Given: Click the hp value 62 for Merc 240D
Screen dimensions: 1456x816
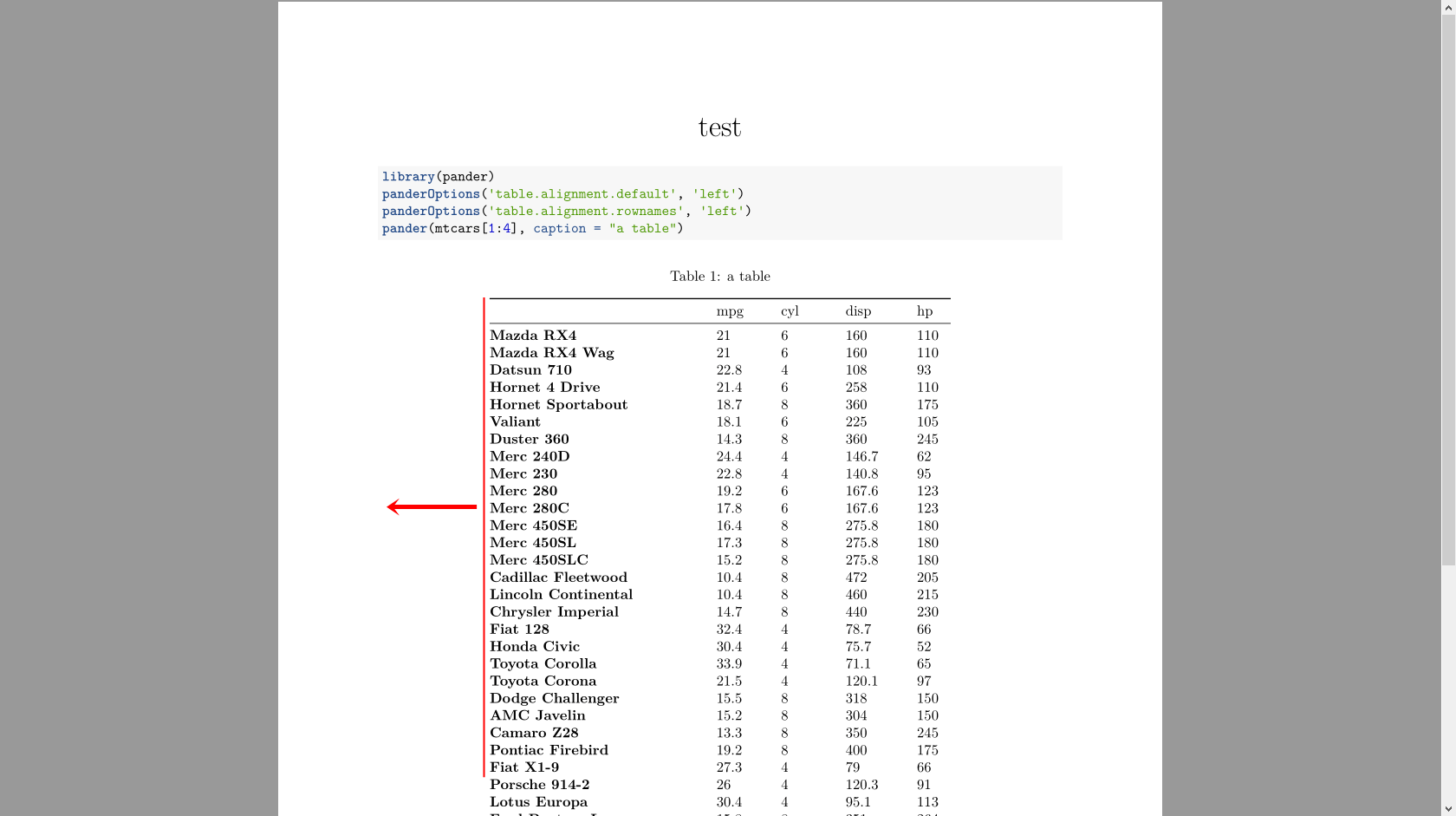Looking at the screenshot, I should [x=924, y=456].
